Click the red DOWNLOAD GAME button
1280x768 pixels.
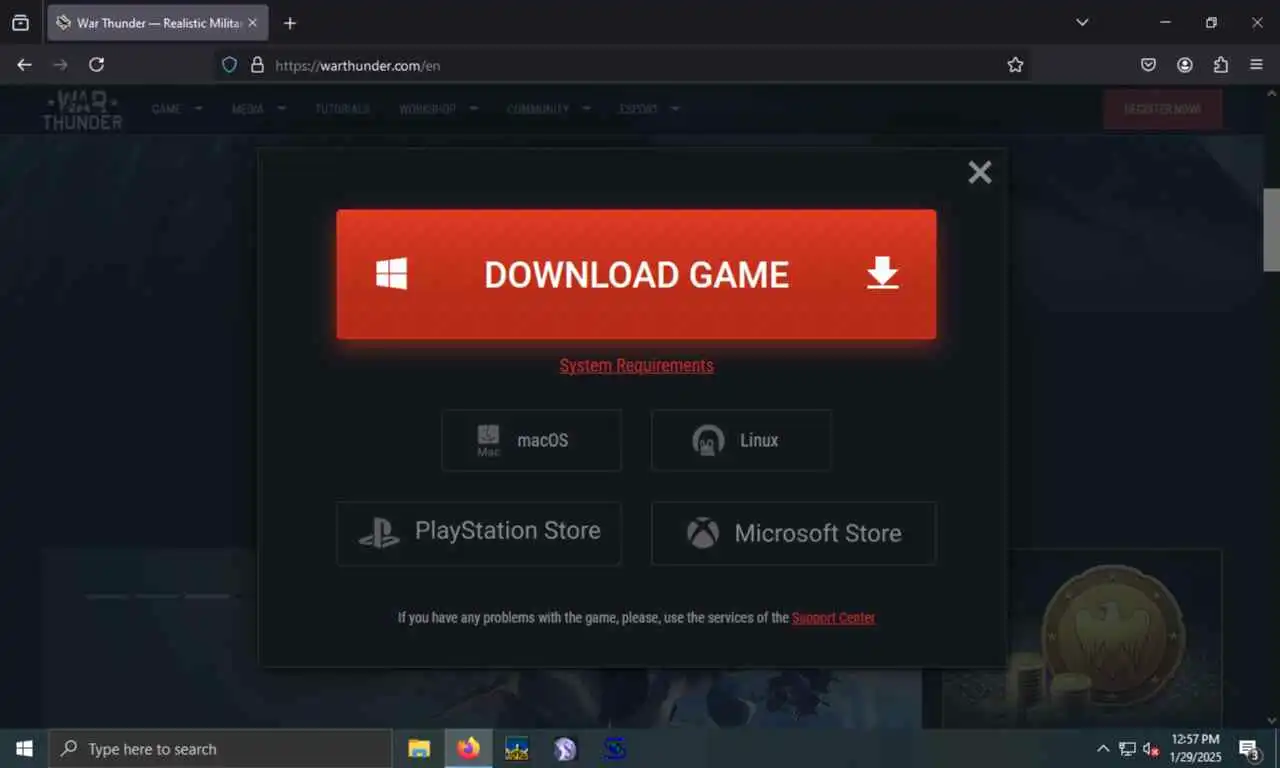click(636, 274)
